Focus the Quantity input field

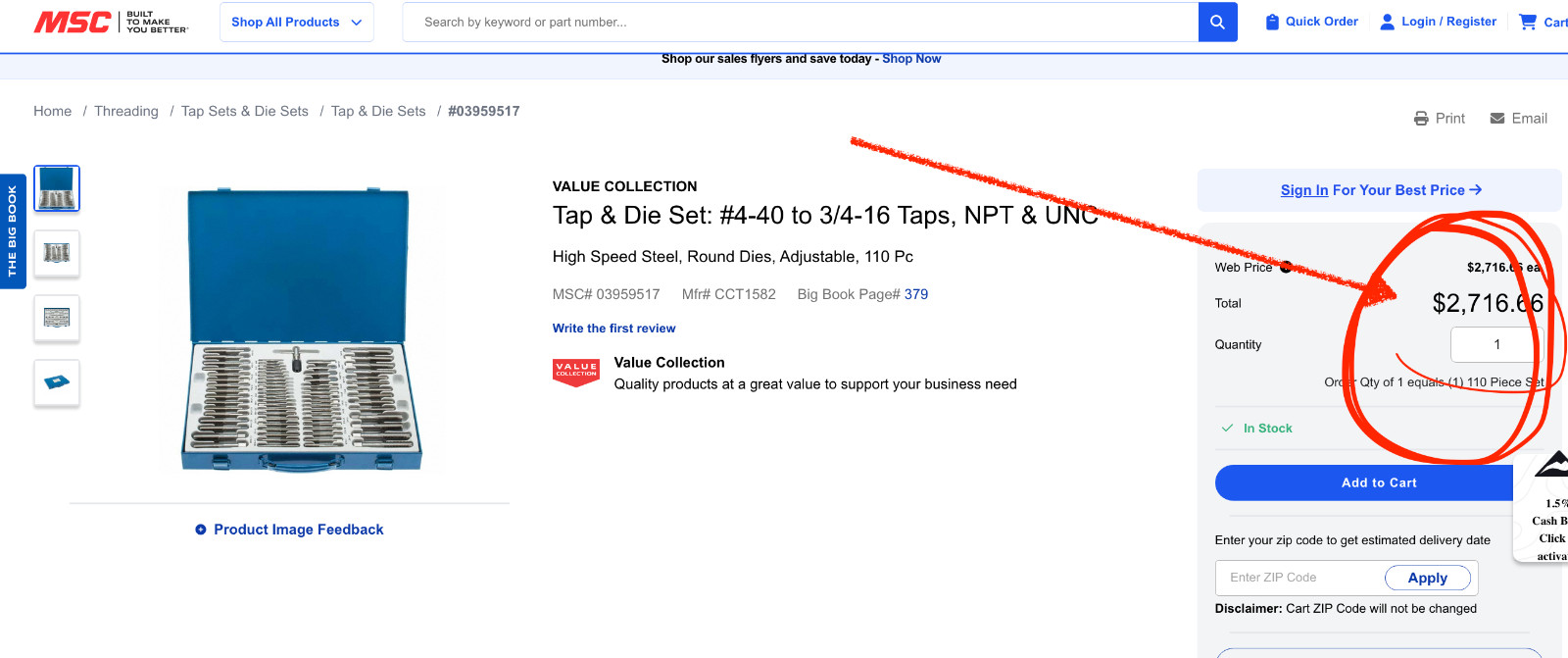point(1496,344)
